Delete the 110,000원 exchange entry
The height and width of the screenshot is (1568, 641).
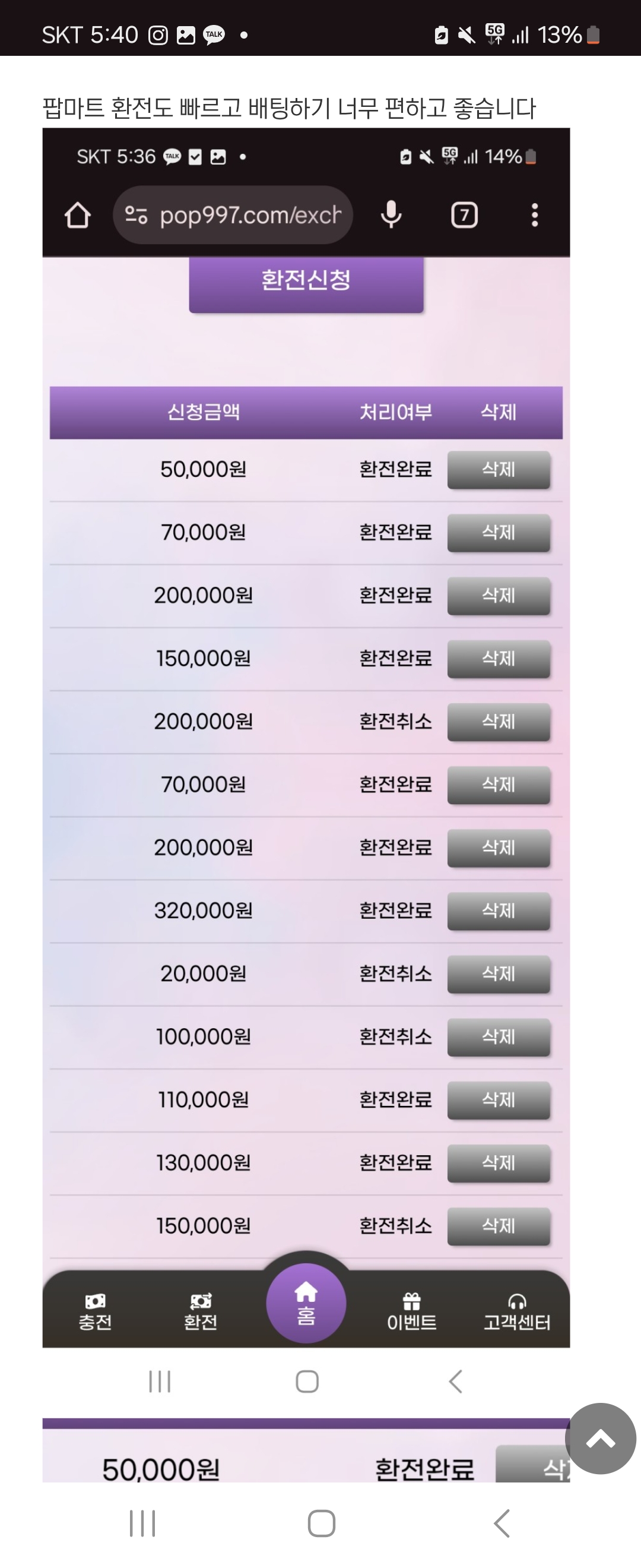499,1100
